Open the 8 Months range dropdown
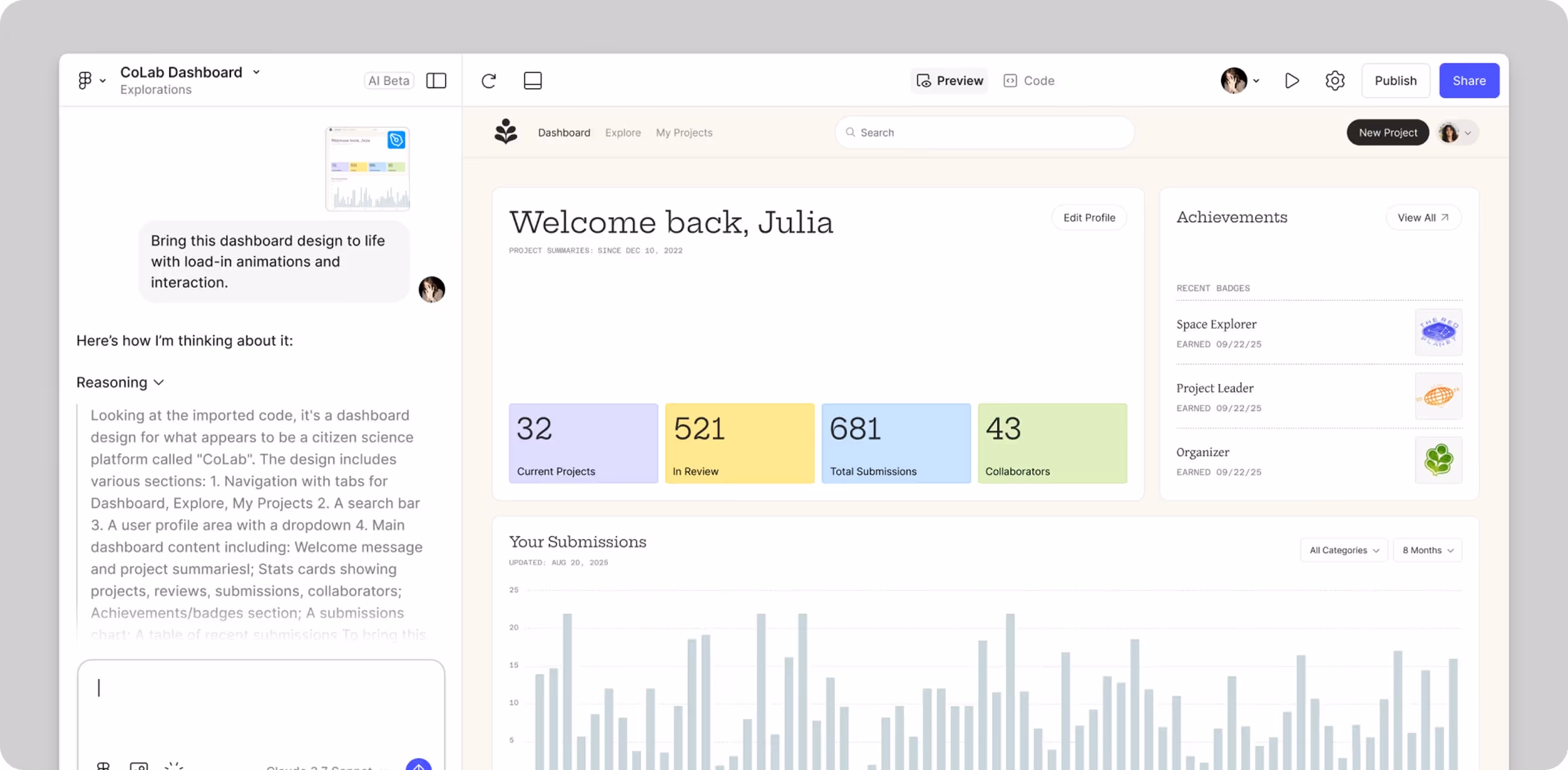 [1427, 550]
